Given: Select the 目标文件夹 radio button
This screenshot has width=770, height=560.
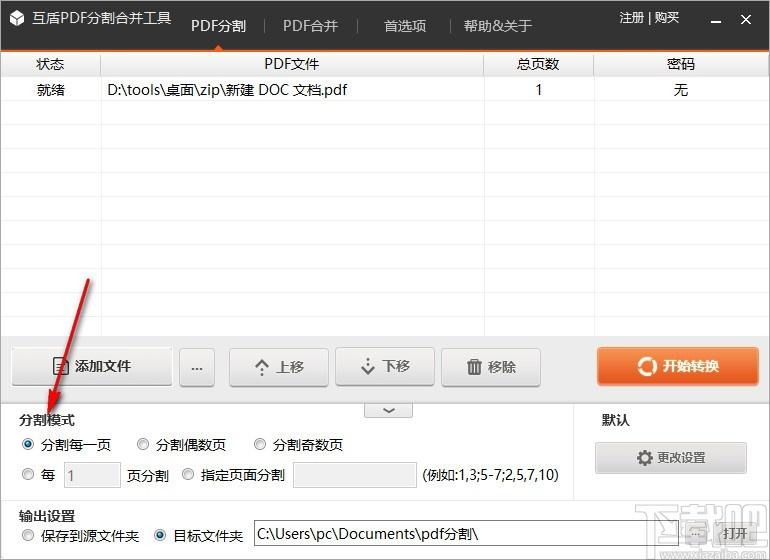Looking at the screenshot, I should [x=160, y=535].
